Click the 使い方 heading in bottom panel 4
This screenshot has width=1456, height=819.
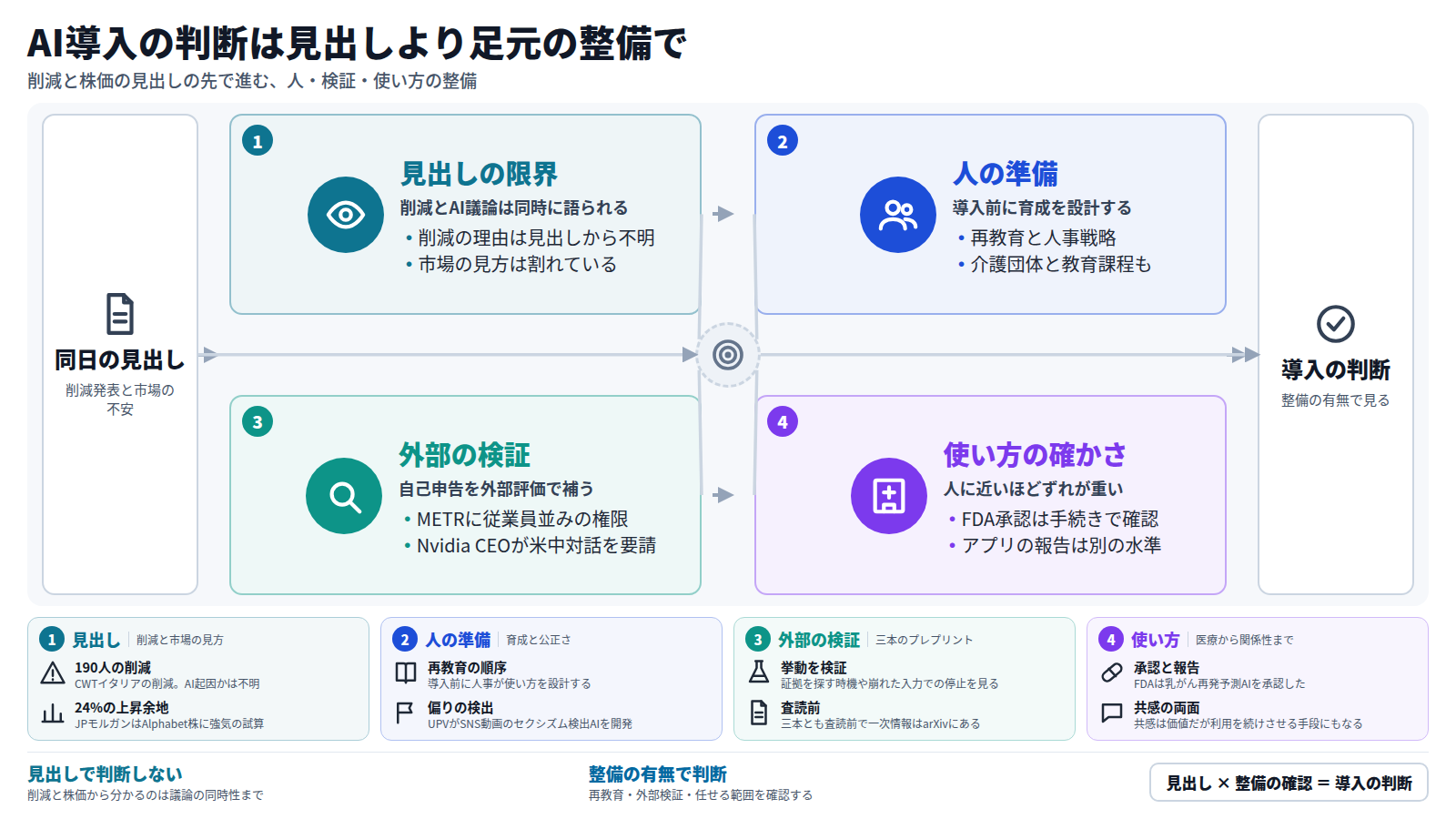click(x=1155, y=640)
